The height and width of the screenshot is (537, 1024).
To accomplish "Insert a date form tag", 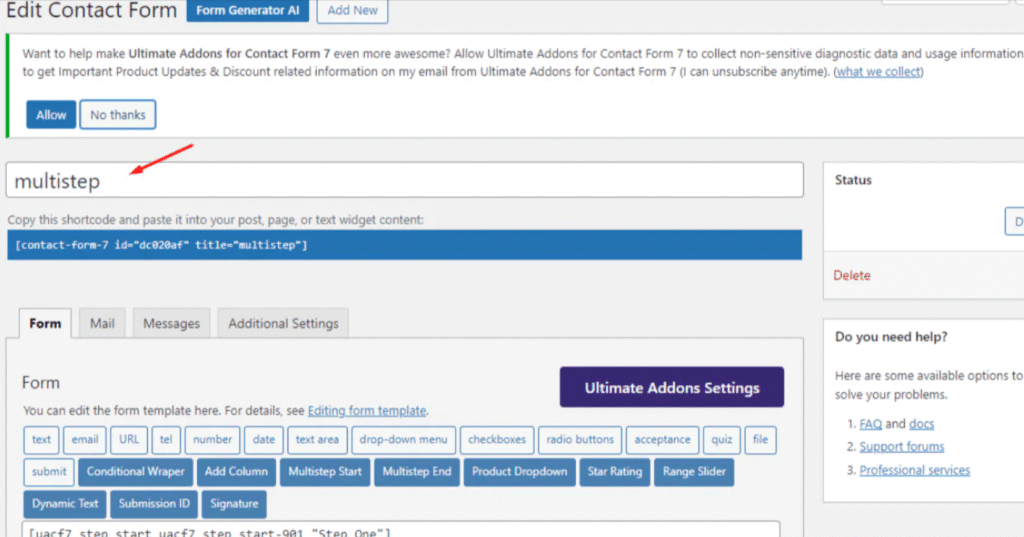I will (264, 440).
